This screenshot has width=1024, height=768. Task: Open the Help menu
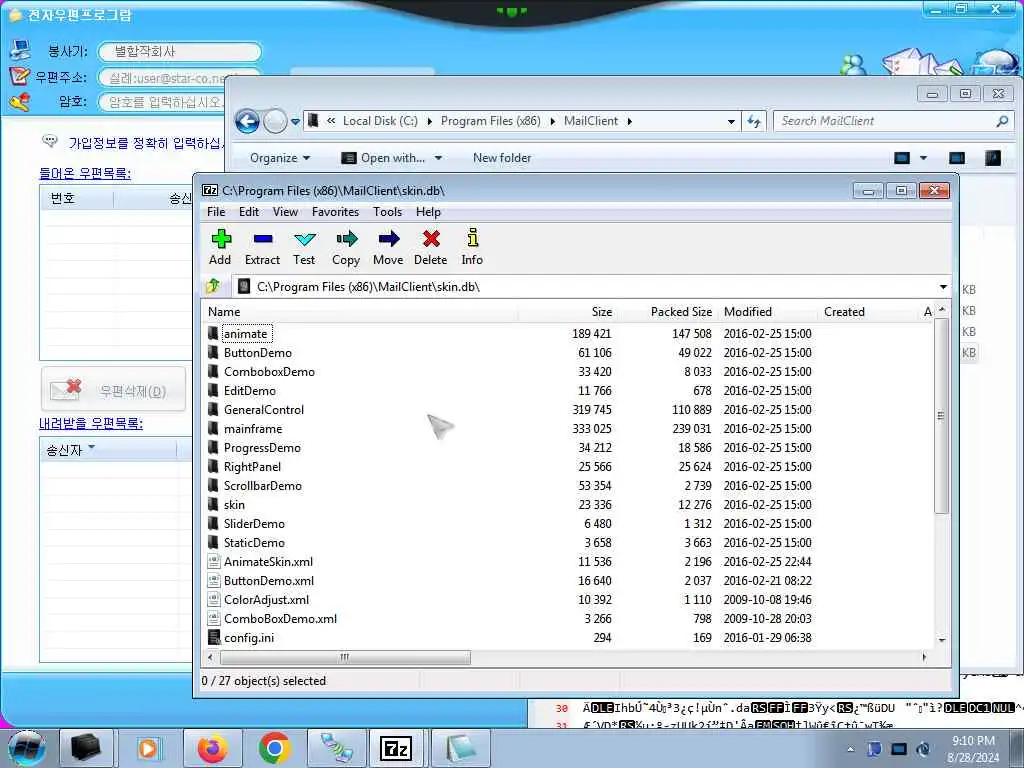(x=428, y=212)
